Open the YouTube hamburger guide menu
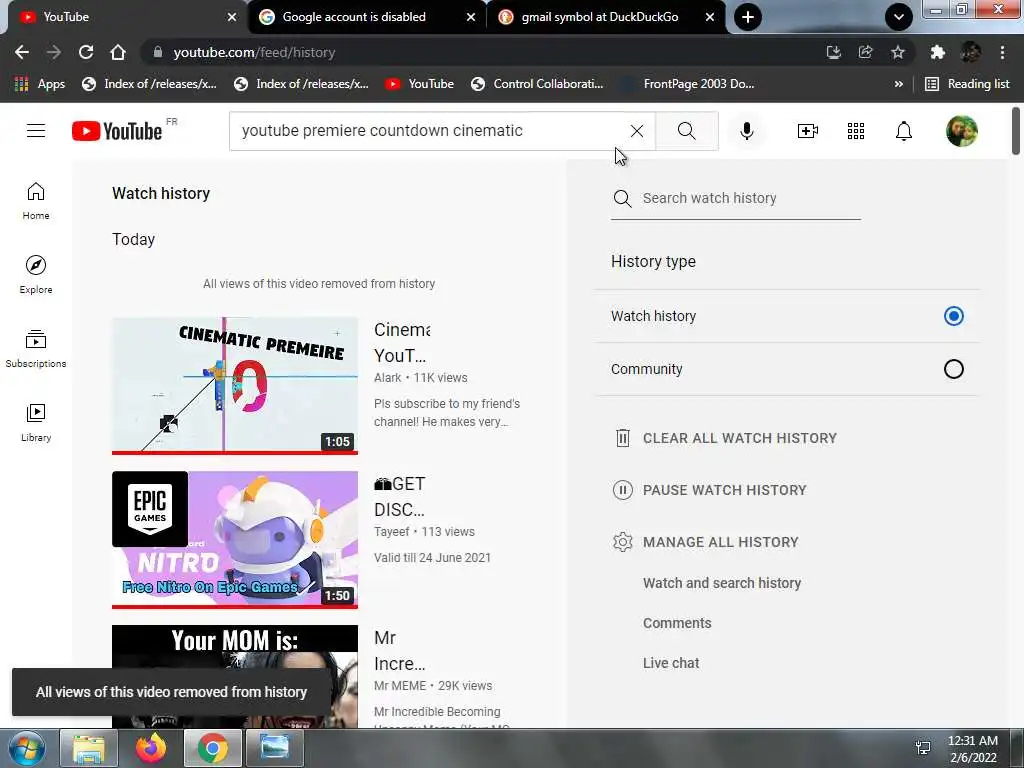 click(36, 131)
